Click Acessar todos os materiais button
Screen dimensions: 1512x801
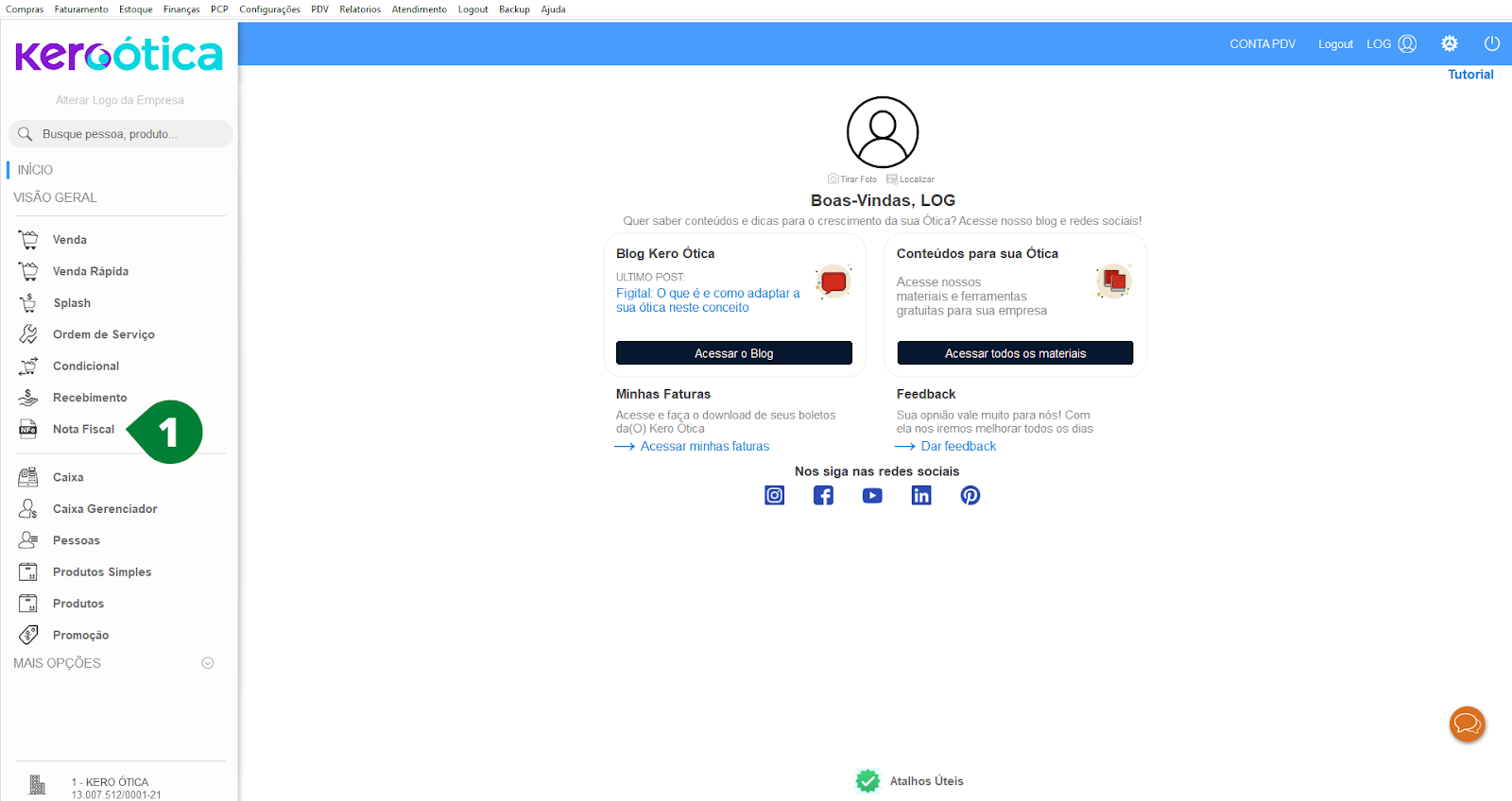[x=1015, y=353]
